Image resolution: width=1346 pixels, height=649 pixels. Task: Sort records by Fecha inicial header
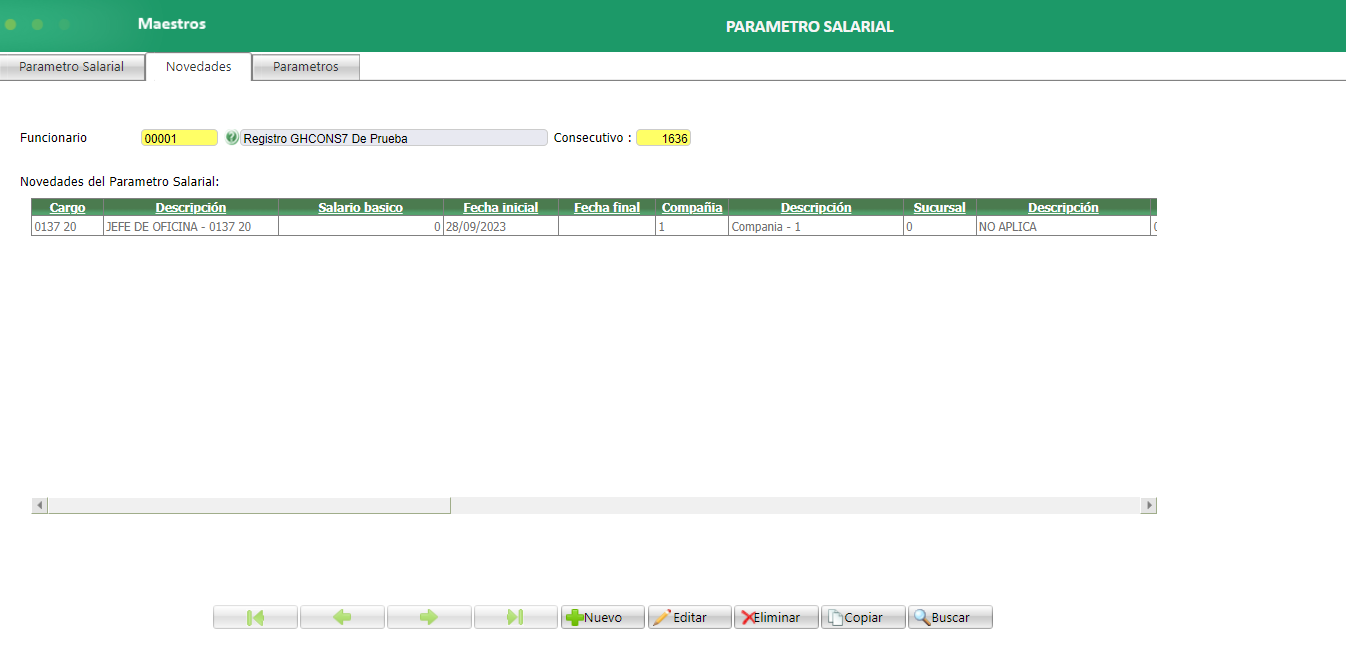(x=501, y=207)
